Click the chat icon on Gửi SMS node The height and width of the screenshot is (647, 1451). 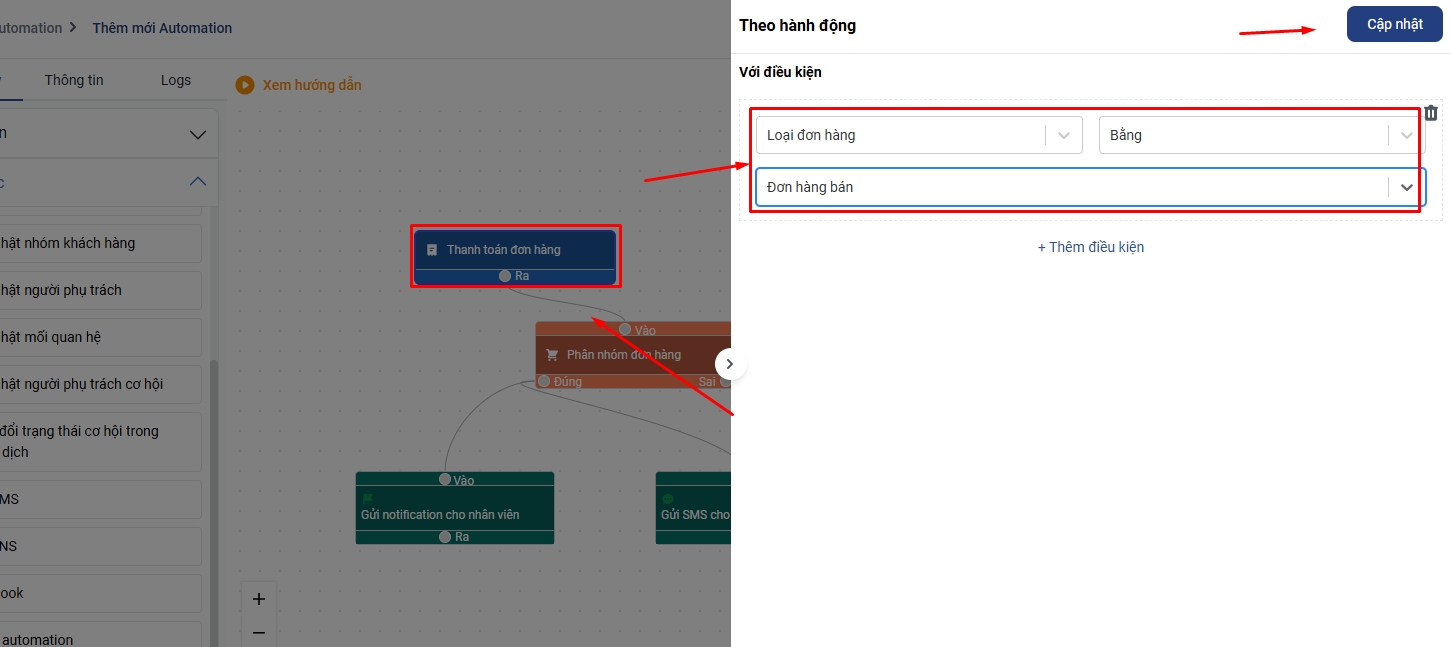point(667,498)
